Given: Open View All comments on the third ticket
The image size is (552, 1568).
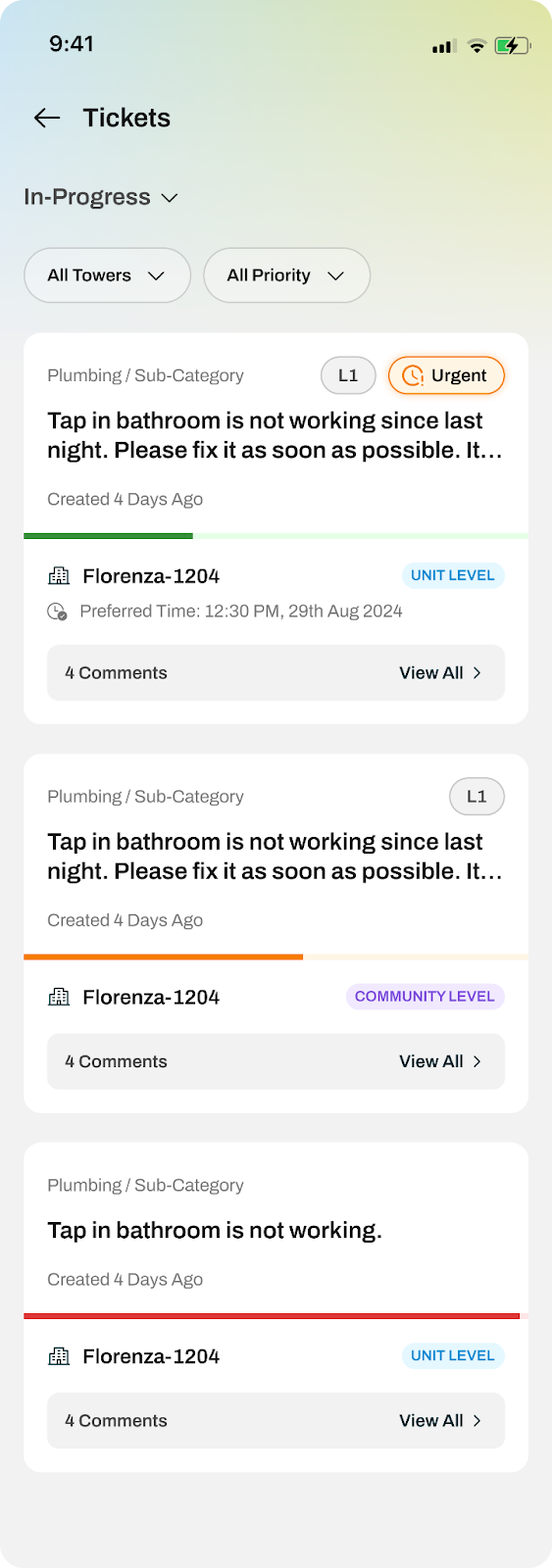Looking at the screenshot, I should (440, 1421).
